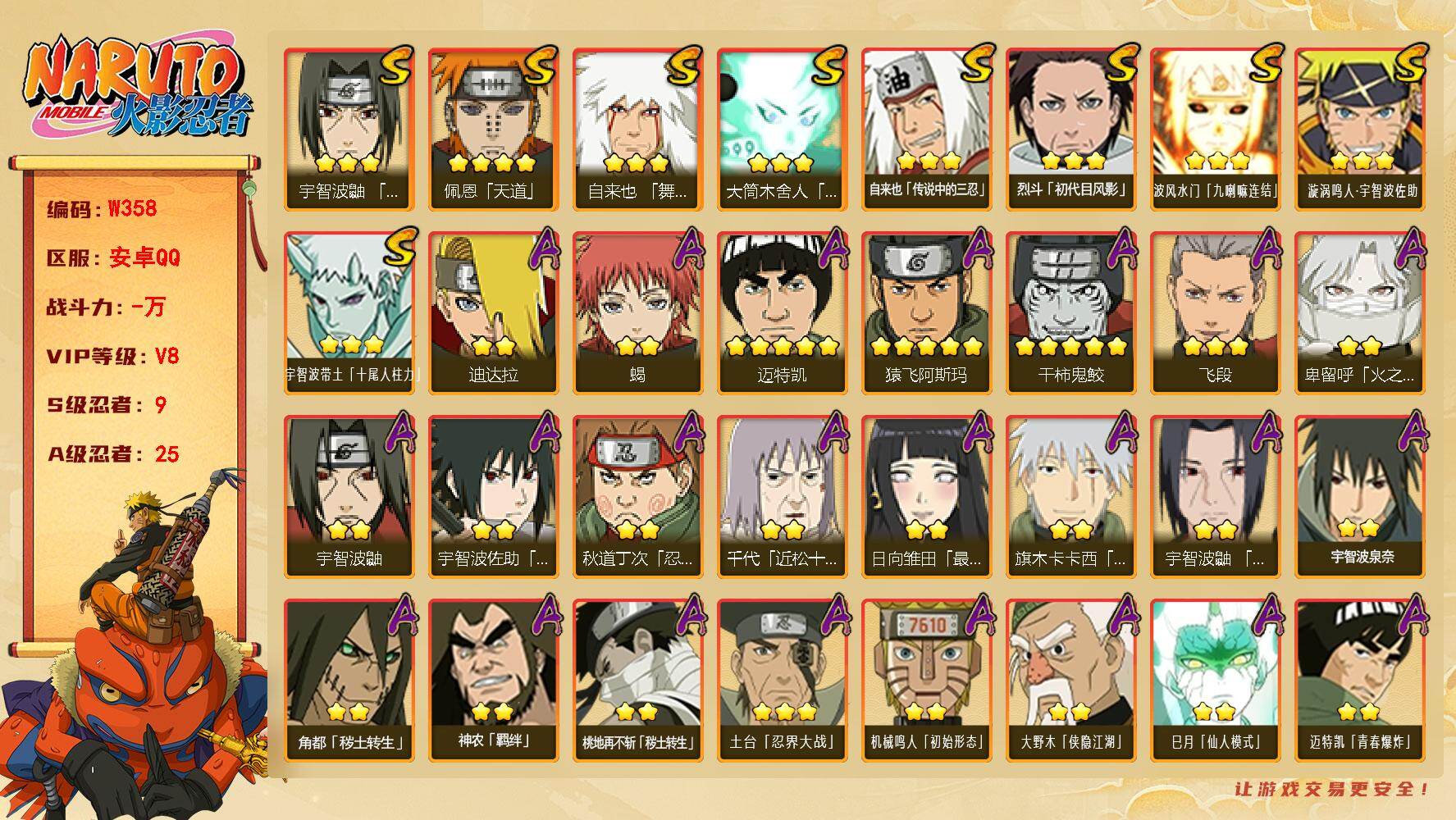
Task: Select the 巳月「仙人模式」 card
Action: click(x=1215, y=680)
